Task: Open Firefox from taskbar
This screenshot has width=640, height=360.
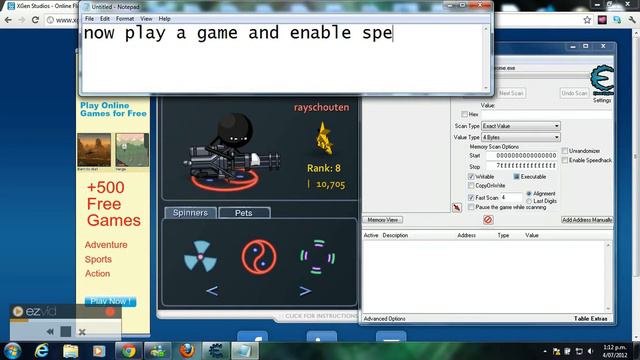Action: [187, 351]
